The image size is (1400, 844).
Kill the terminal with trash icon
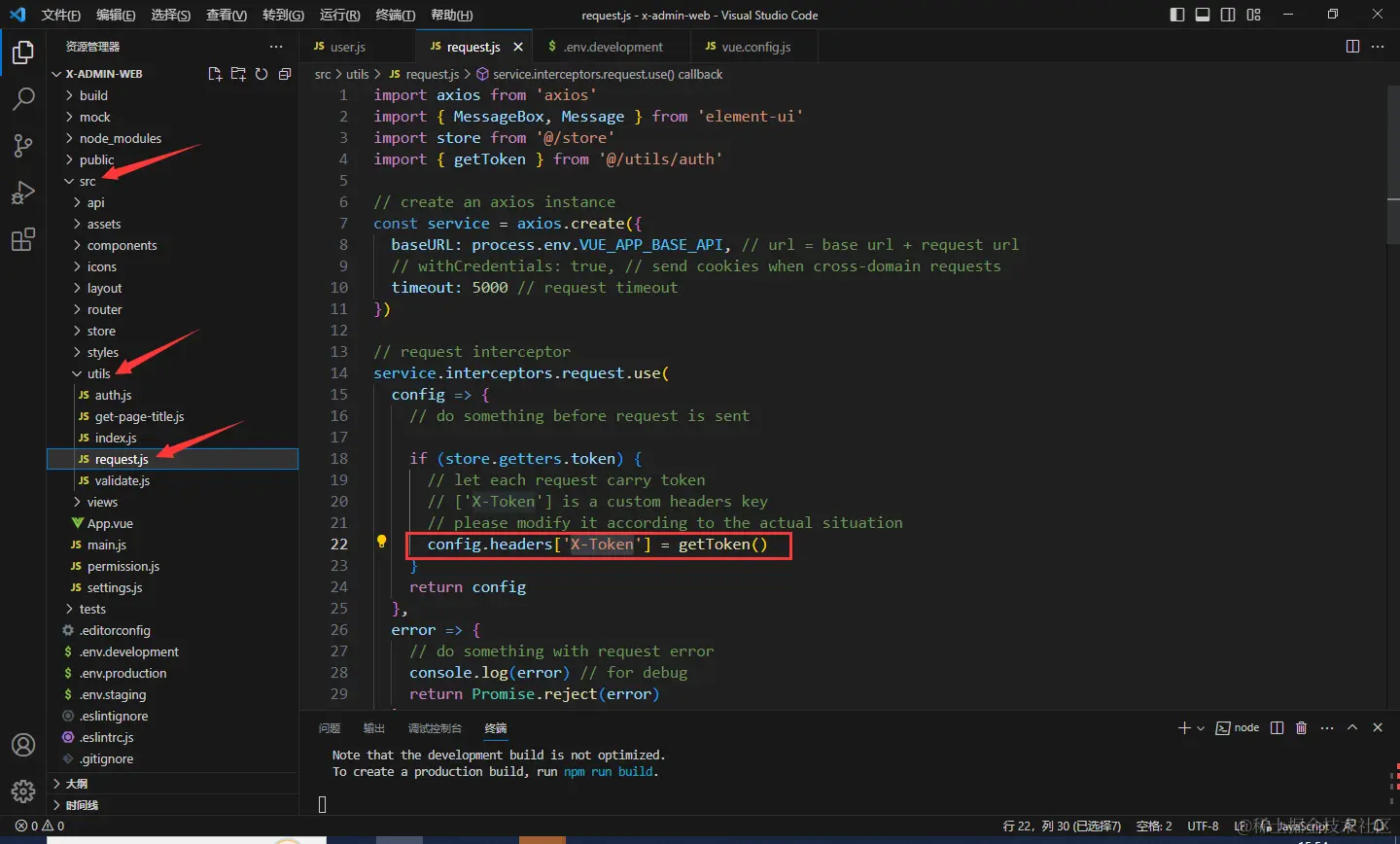click(x=1302, y=727)
